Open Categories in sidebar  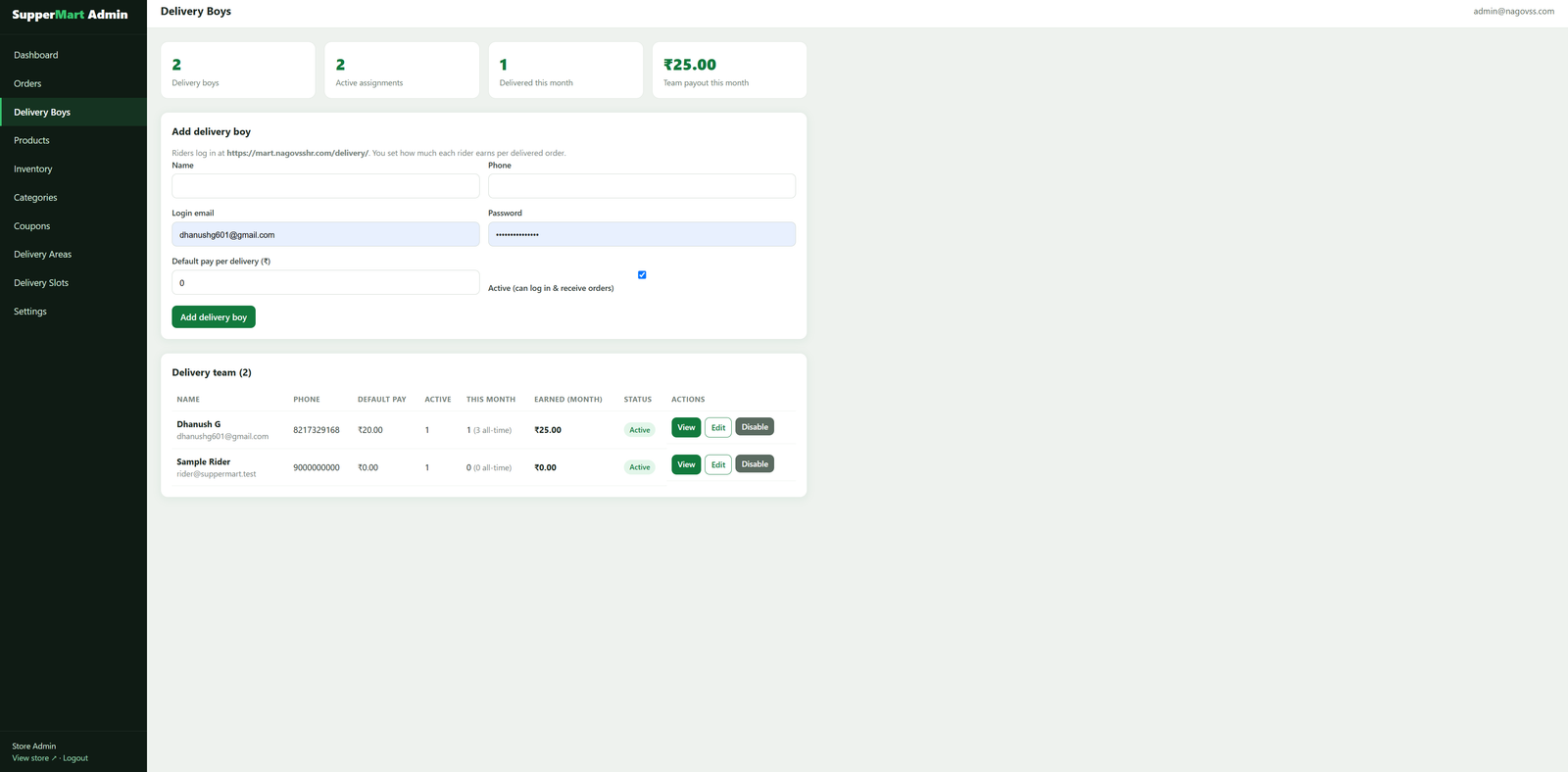73,197
